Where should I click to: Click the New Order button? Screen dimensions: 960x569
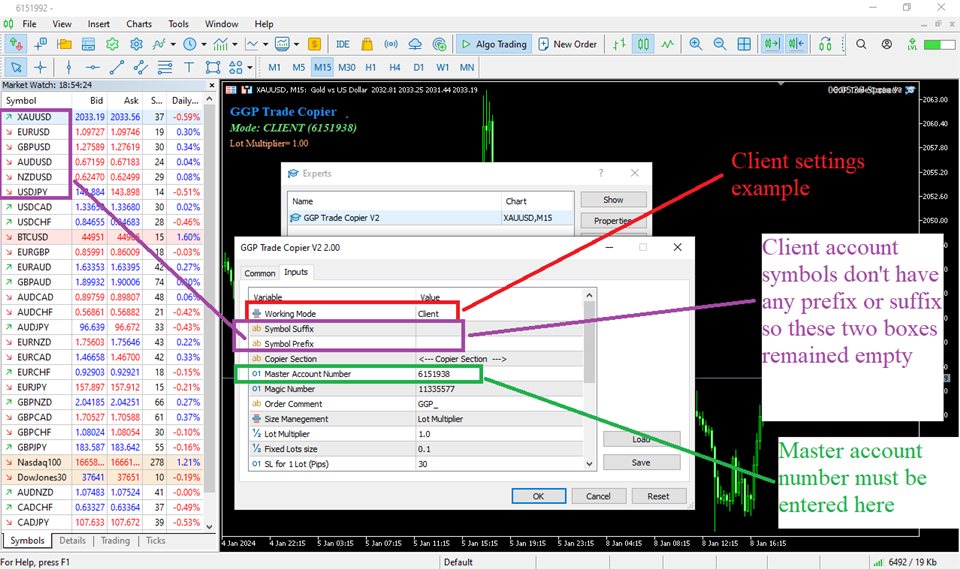pyautogui.click(x=568, y=44)
